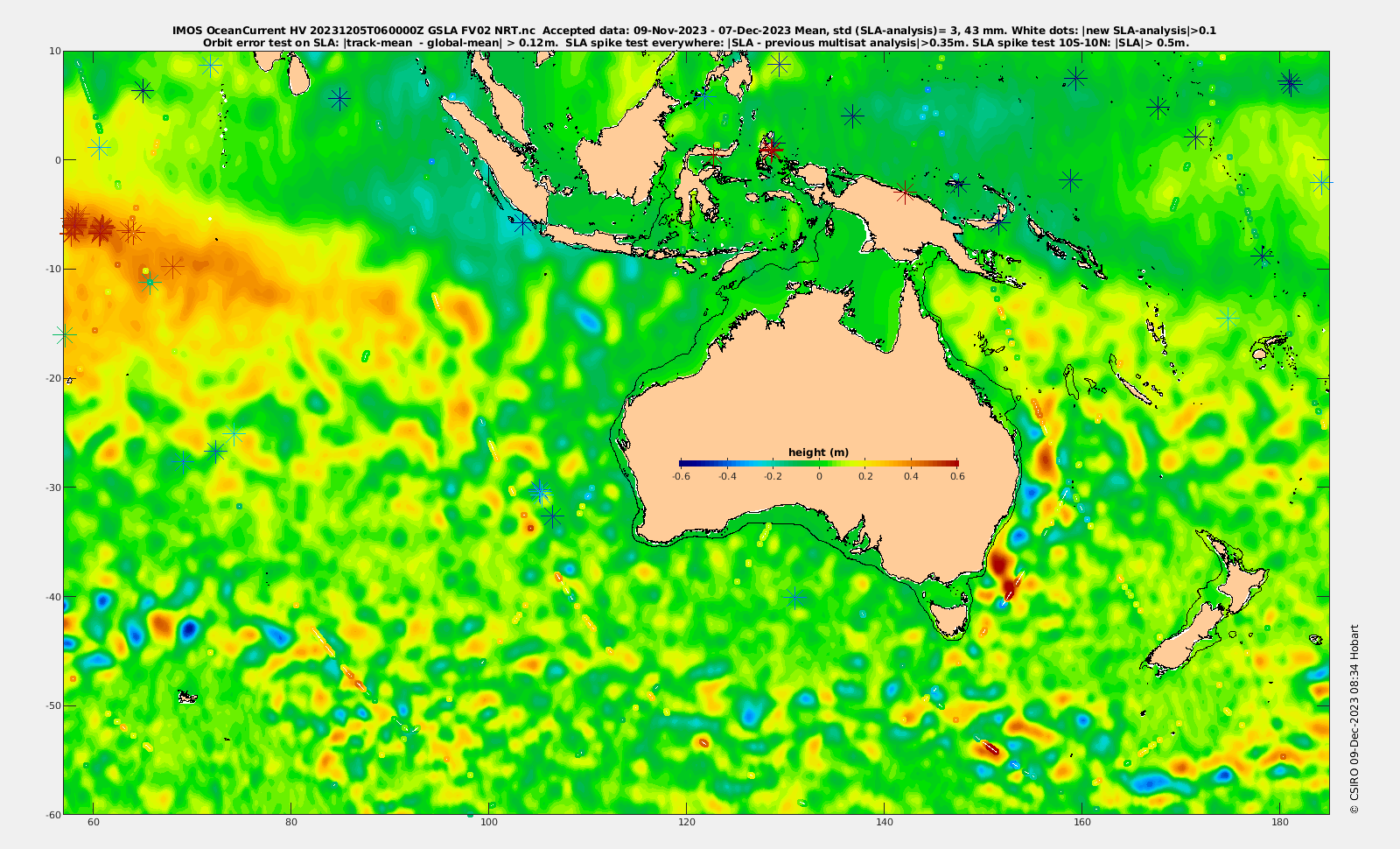The height and width of the screenshot is (849, 1400).
Task: Click the longitude axis label 60
Action: (94, 823)
